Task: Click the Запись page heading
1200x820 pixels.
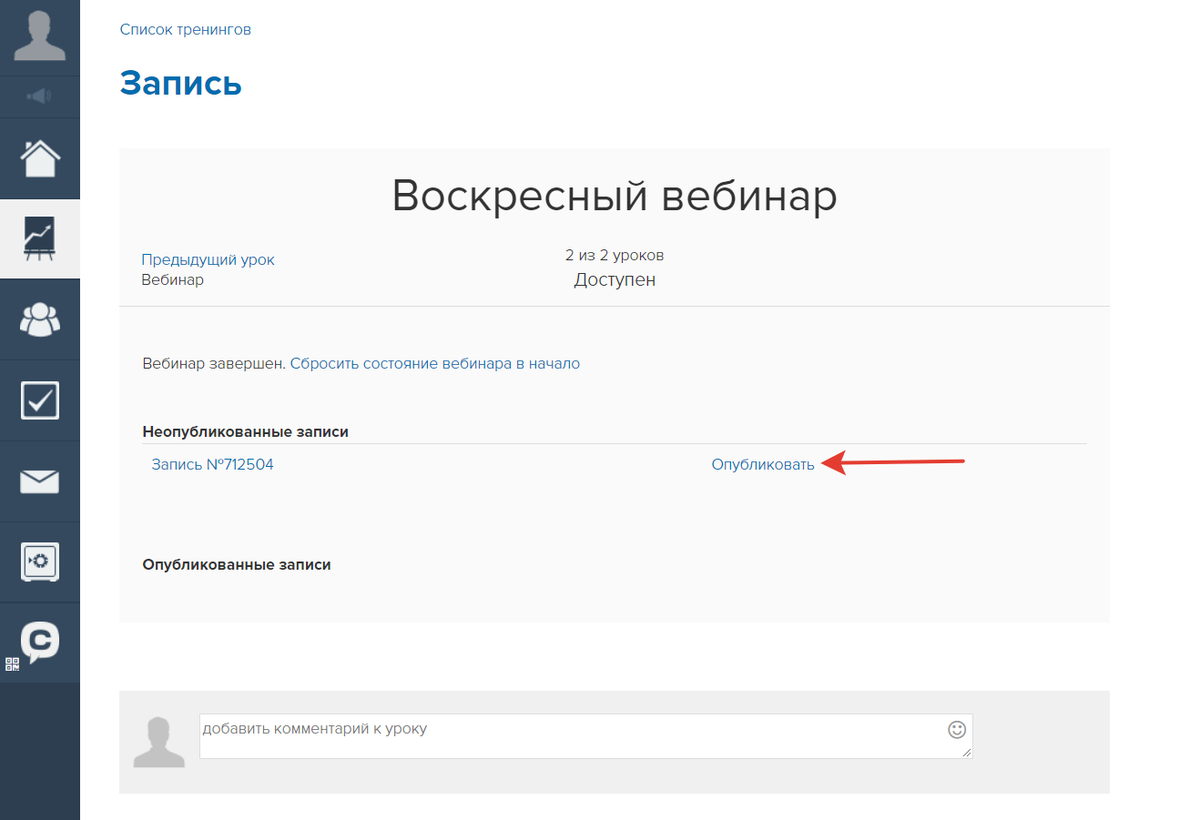Action: click(181, 83)
